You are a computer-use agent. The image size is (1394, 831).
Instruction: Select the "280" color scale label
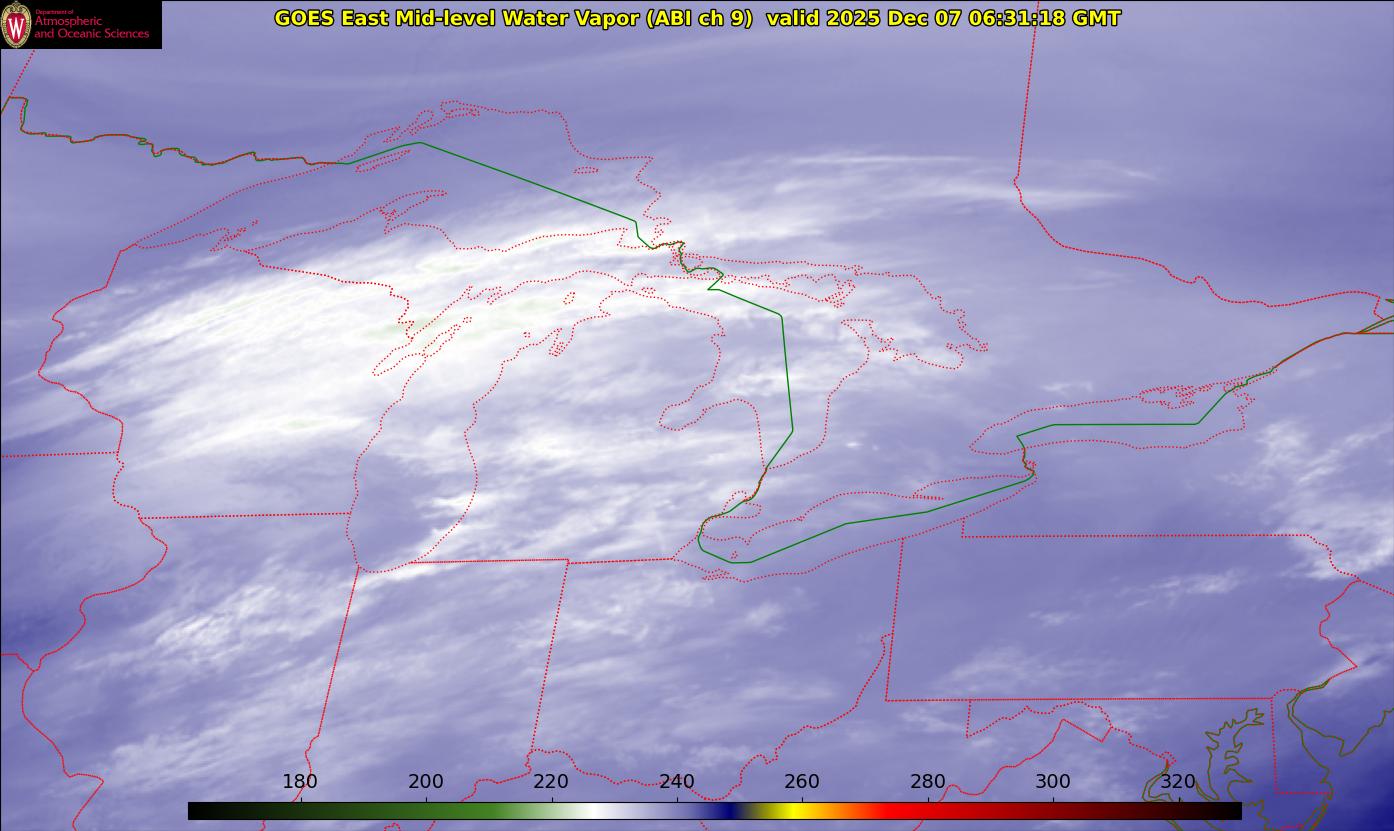pyautogui.click(x=928, y=781)
